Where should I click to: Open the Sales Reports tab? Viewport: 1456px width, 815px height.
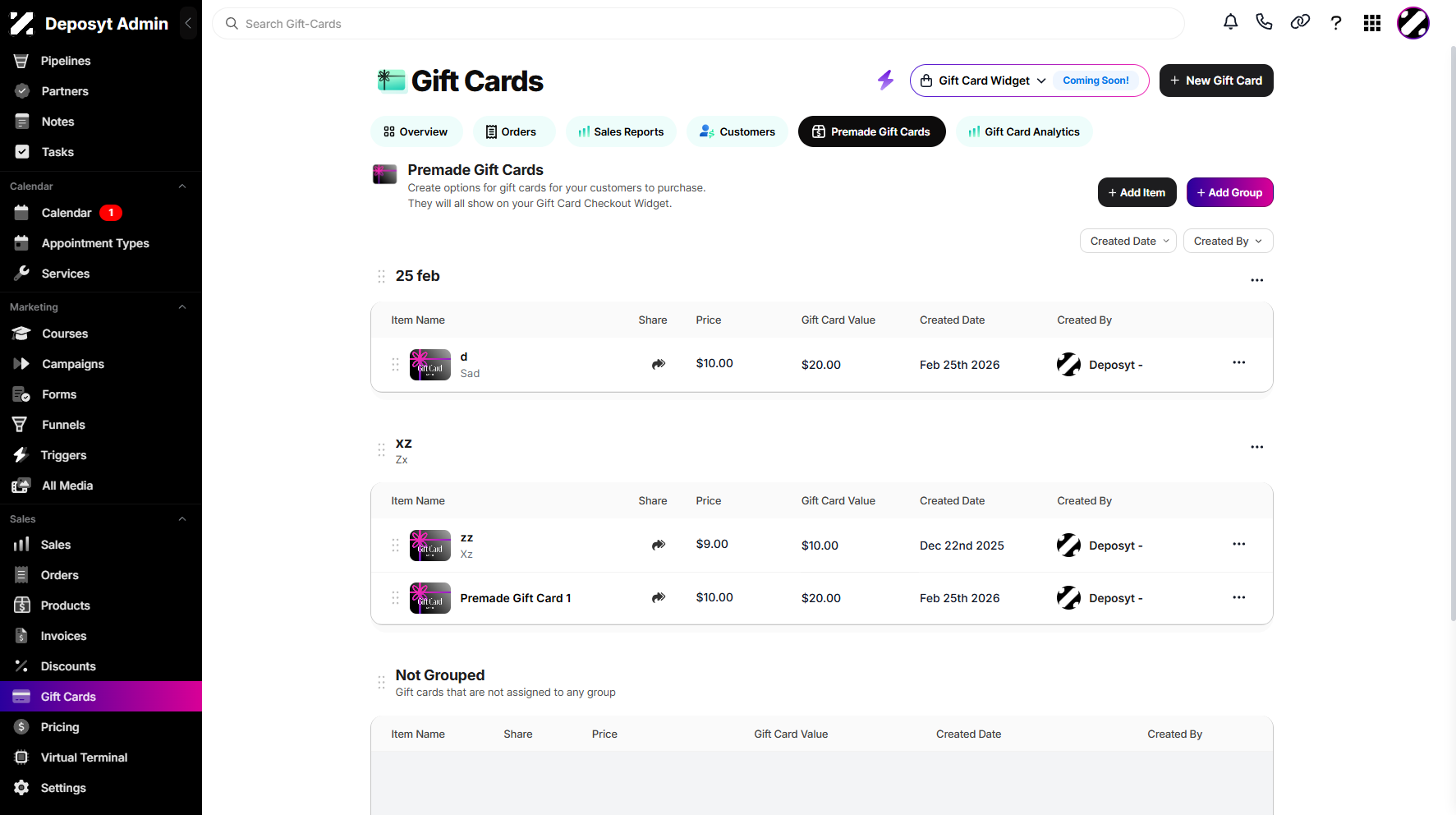click(621, 131)
